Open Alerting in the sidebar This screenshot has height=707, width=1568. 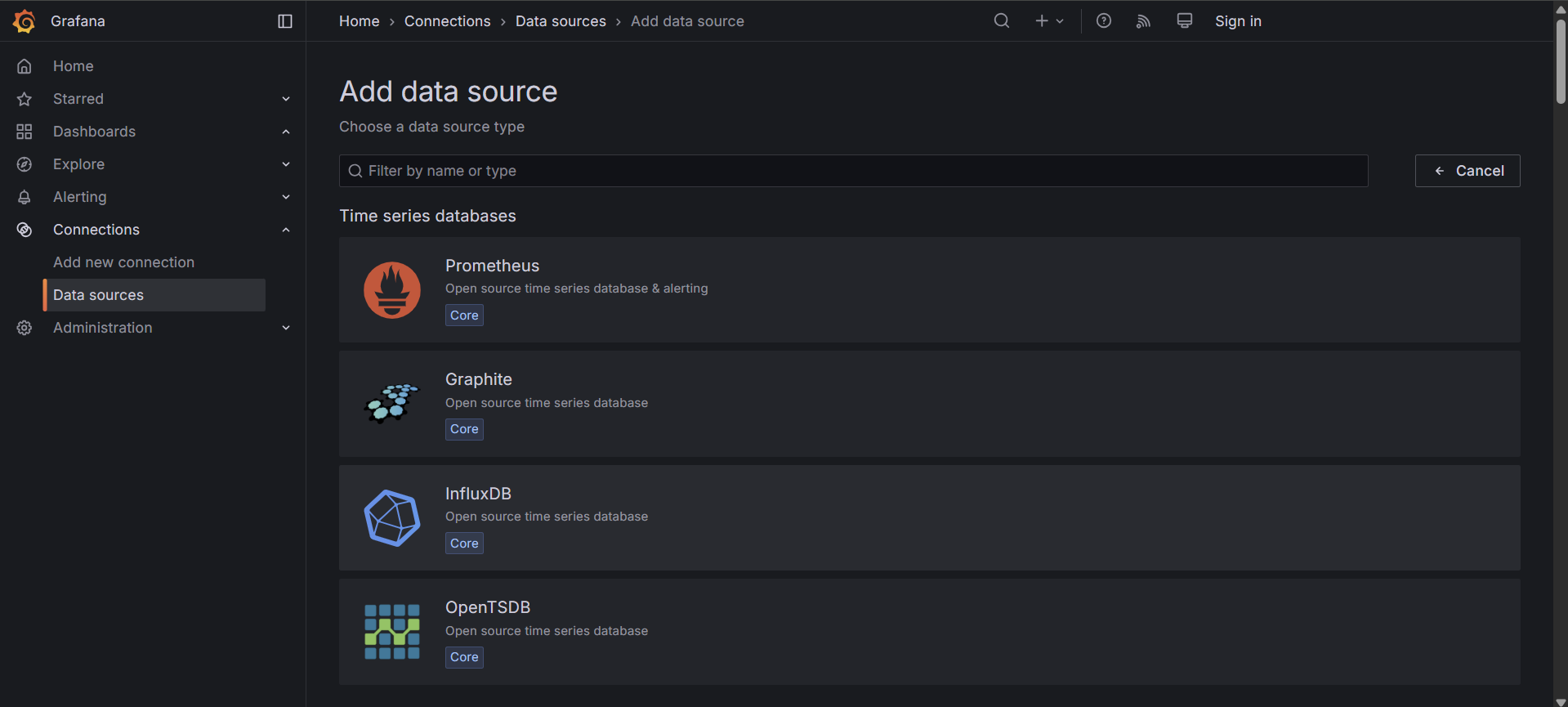click(x=80, y=197)
